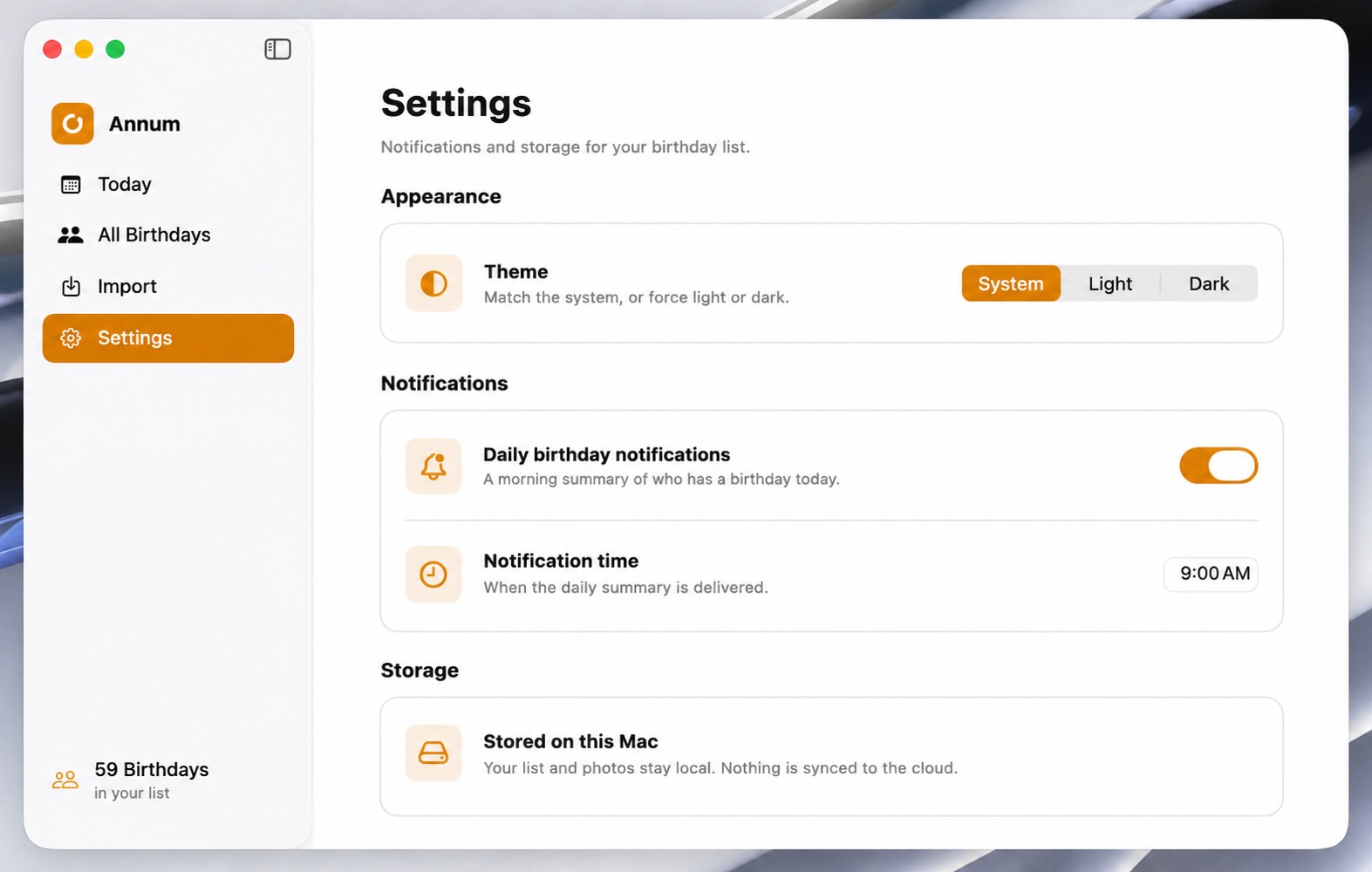The image size is (1372, 872).
Task: Click the Import tray icon
Action: pos(71,286)
